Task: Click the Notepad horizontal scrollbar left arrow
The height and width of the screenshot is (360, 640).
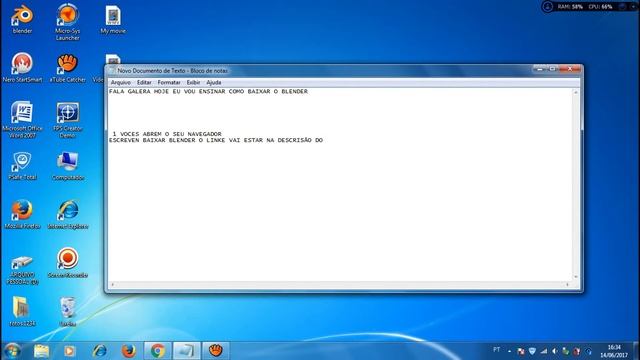Action: [x=113, y=284]
